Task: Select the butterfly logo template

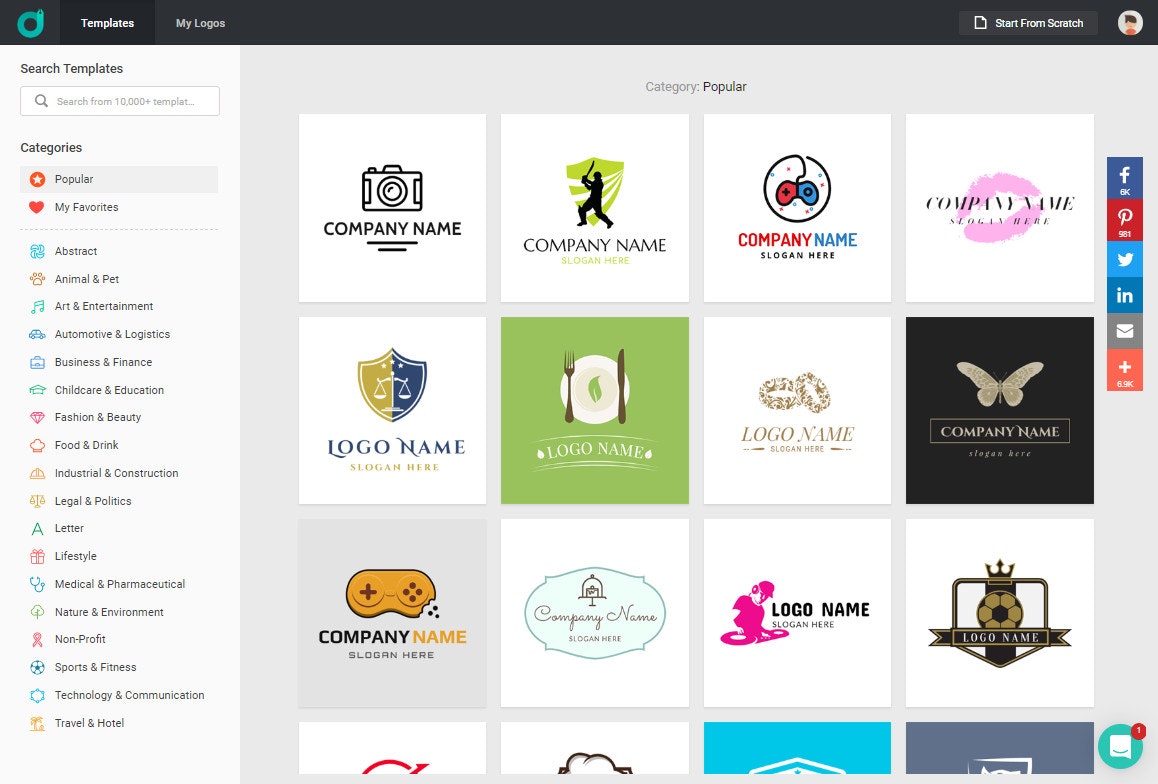Action: pyautogui.click(x=999, y=410)
